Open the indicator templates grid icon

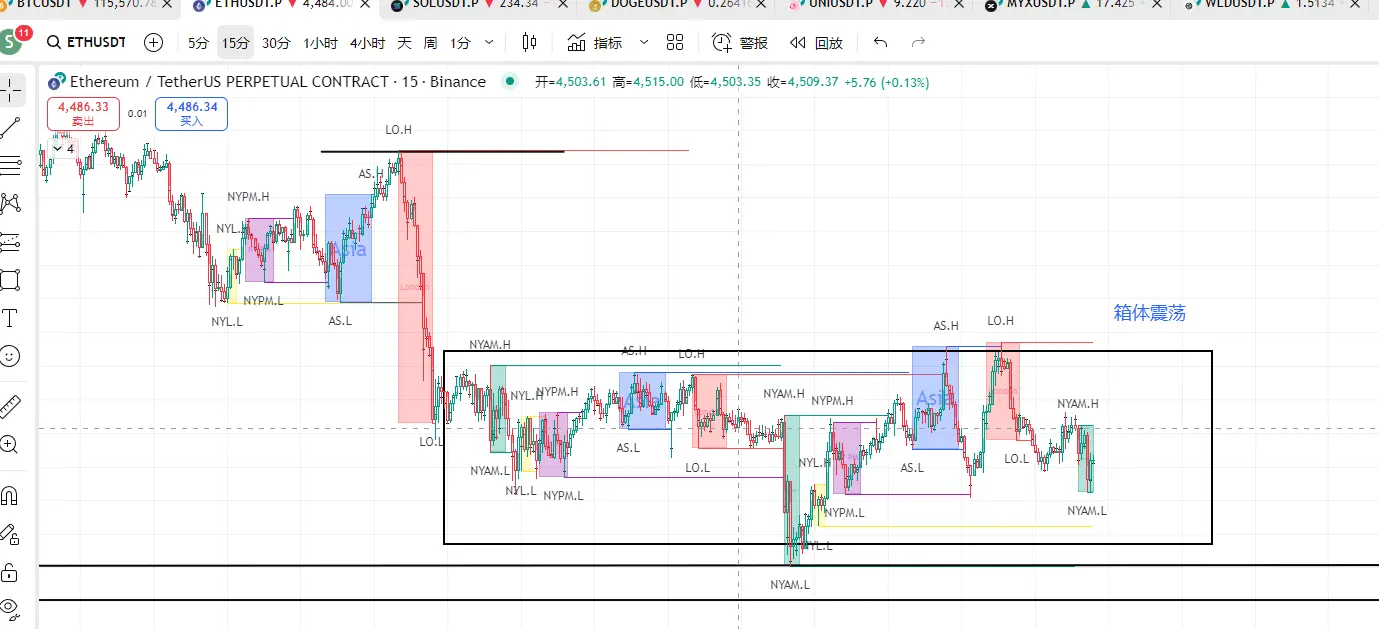675,43
